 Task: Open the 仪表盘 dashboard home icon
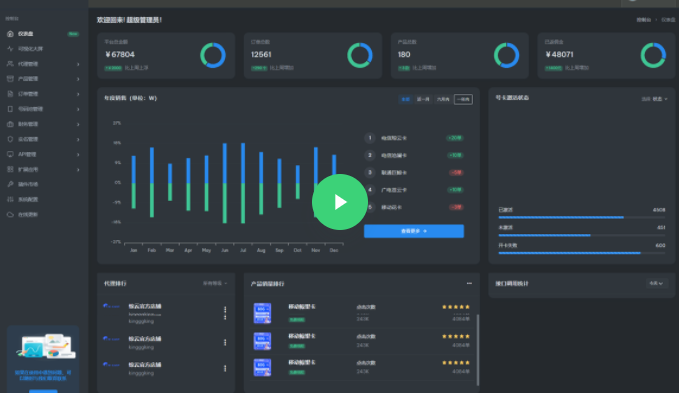[x=10, y=34]
